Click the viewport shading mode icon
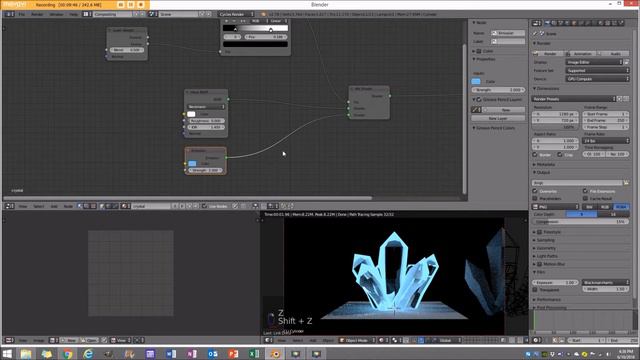 tap(383, 340)
